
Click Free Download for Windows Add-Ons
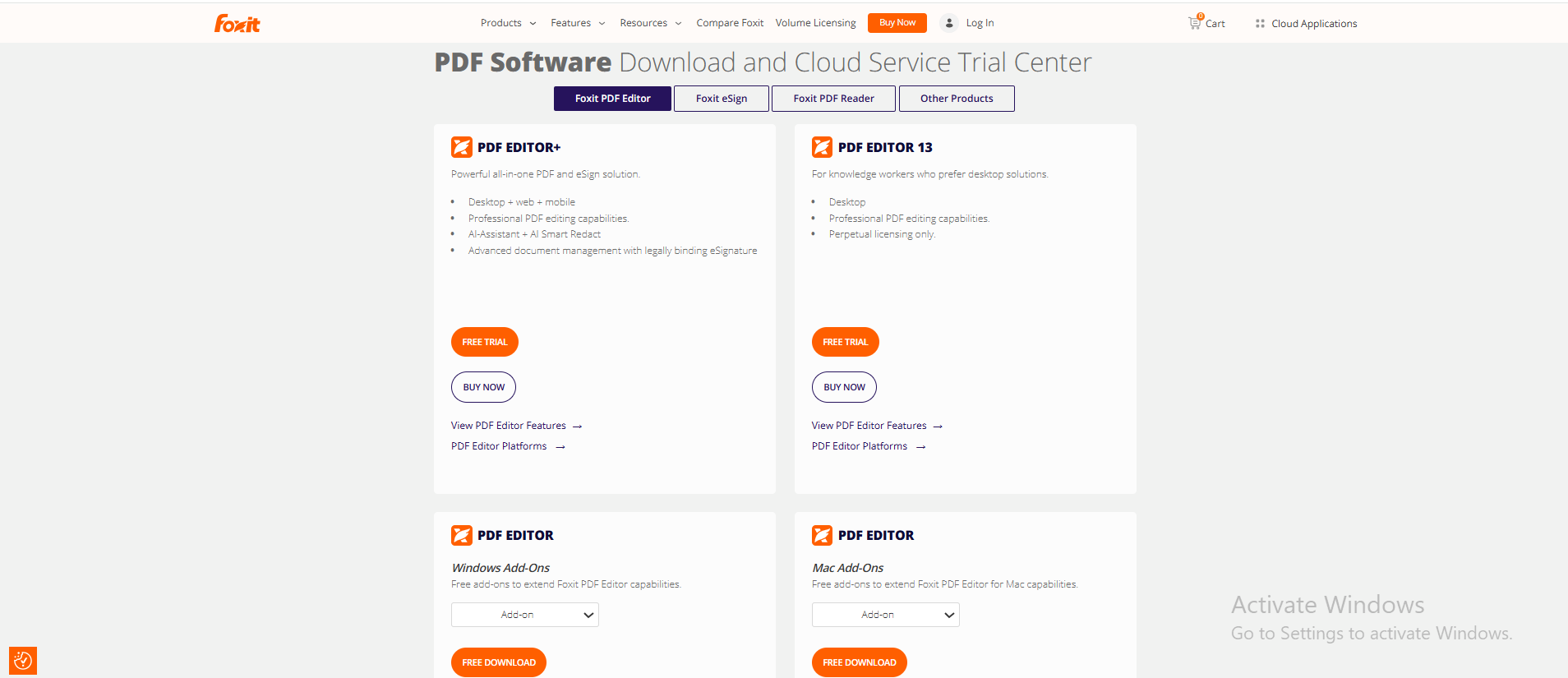coord(498,662)
